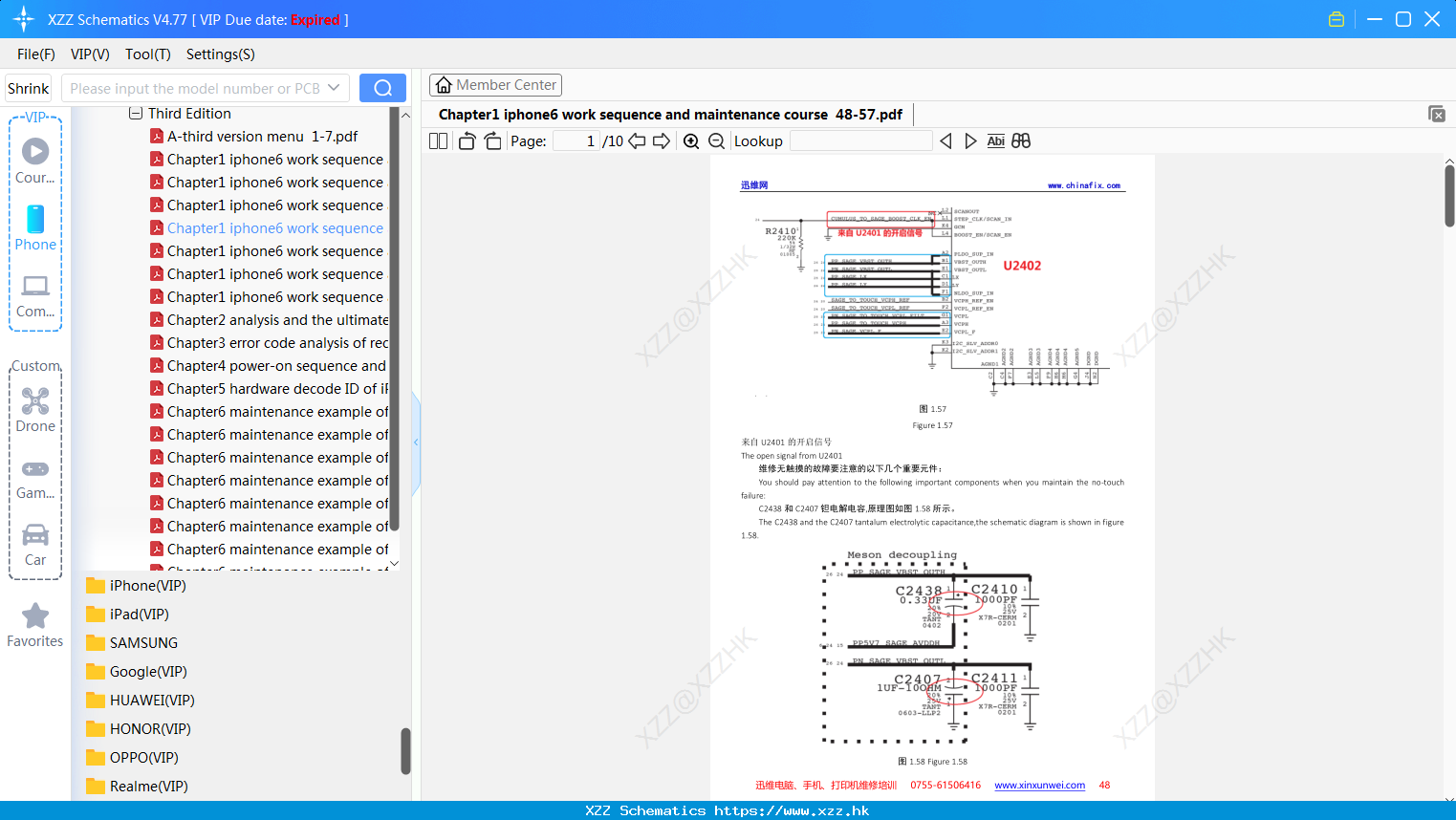The width and height of the screenshot is (1456, 820).
Task: Open Favorites in the sidebar
Action: (35, 625)
